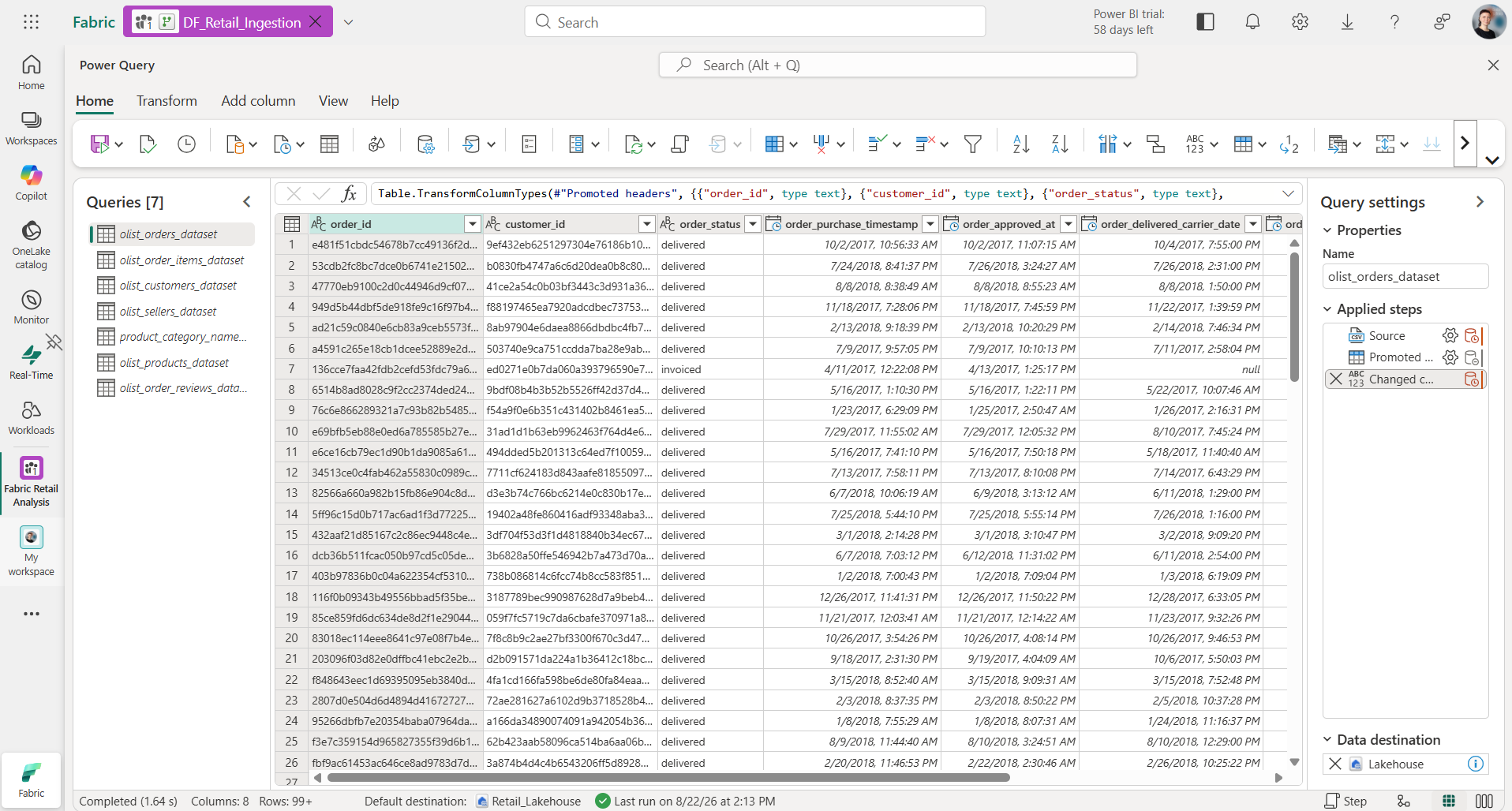This screenshot has height=811, width=1512.
Task: Click the Power Query search box
Action: pos(897,65)
